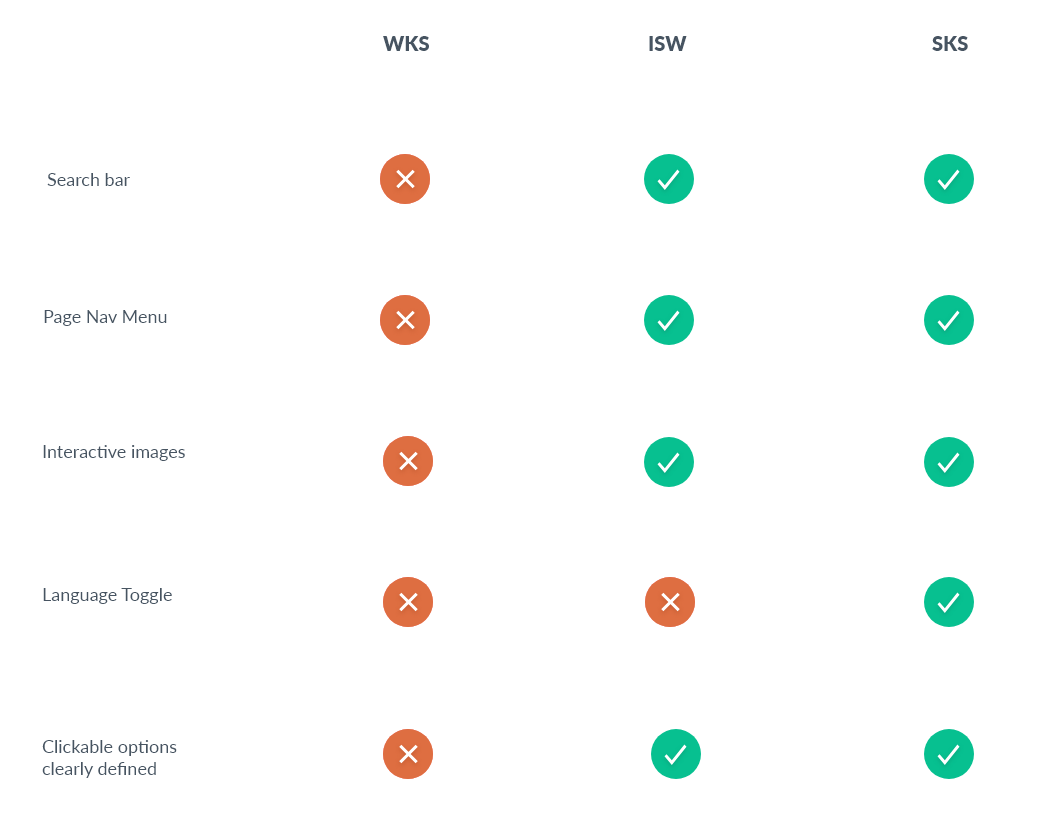Click the Language Toggle row label

(x=107, y=595)
